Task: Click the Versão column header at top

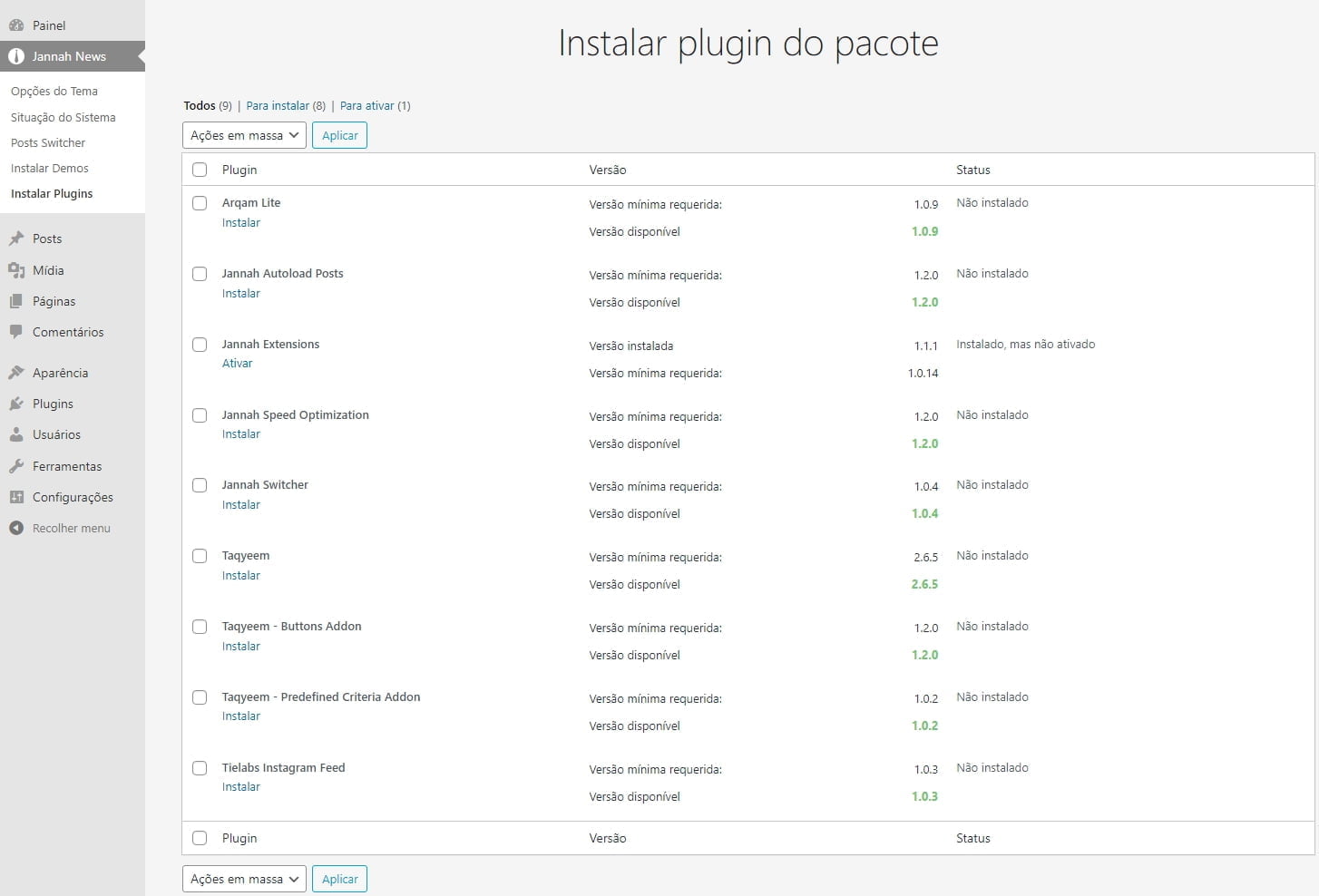Action: (608, 170)
